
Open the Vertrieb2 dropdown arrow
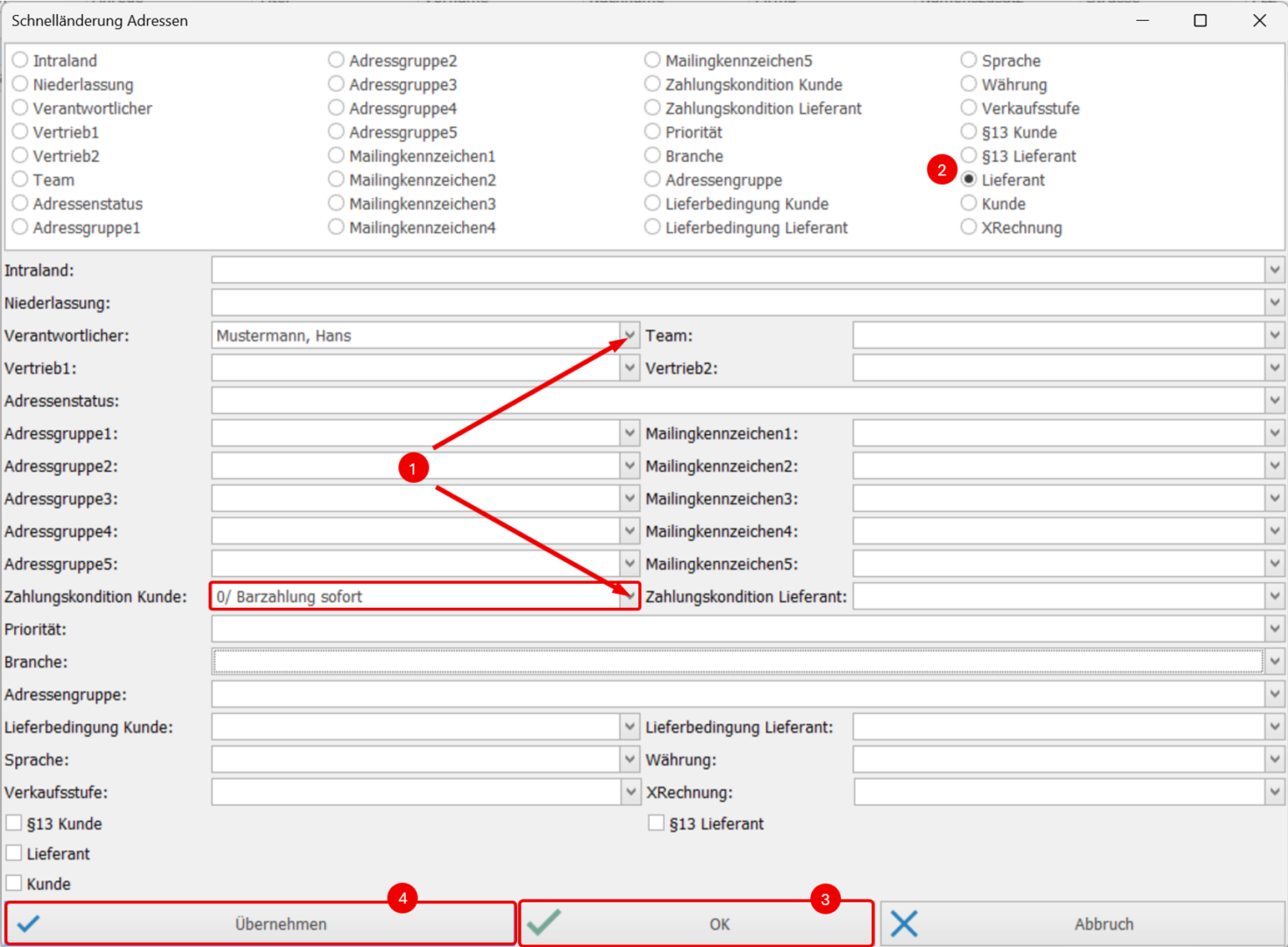[1275, 368]
